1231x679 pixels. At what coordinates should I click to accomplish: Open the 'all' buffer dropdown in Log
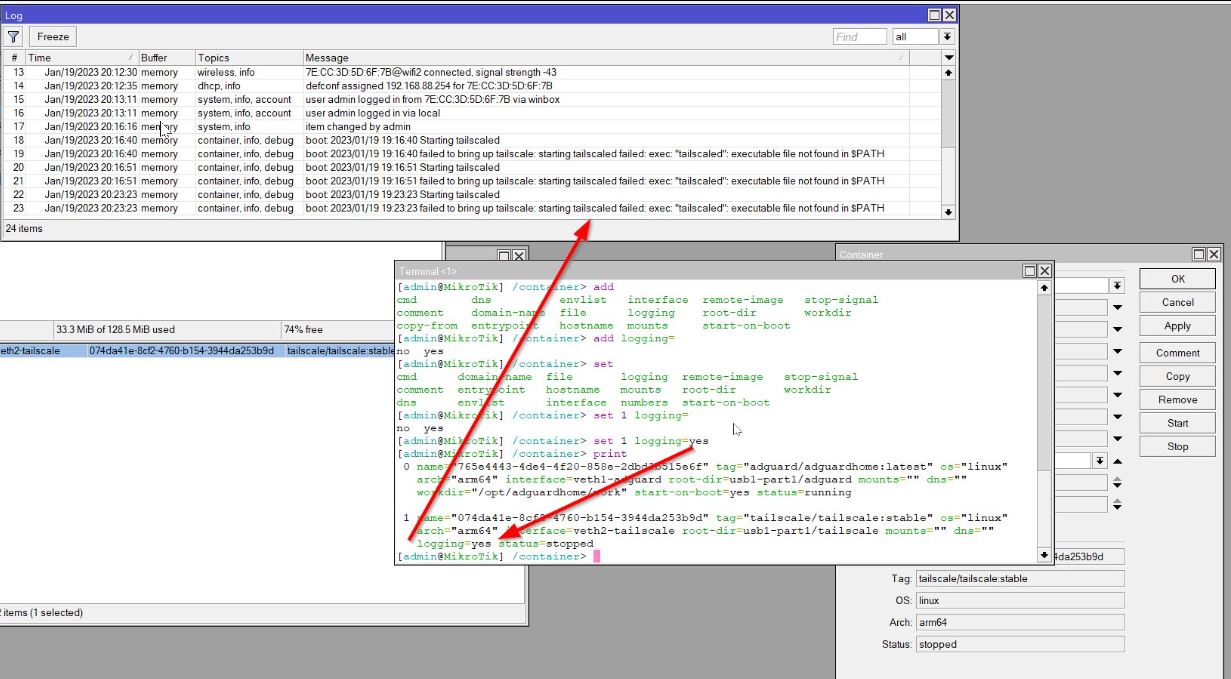(x=946, y=36)
